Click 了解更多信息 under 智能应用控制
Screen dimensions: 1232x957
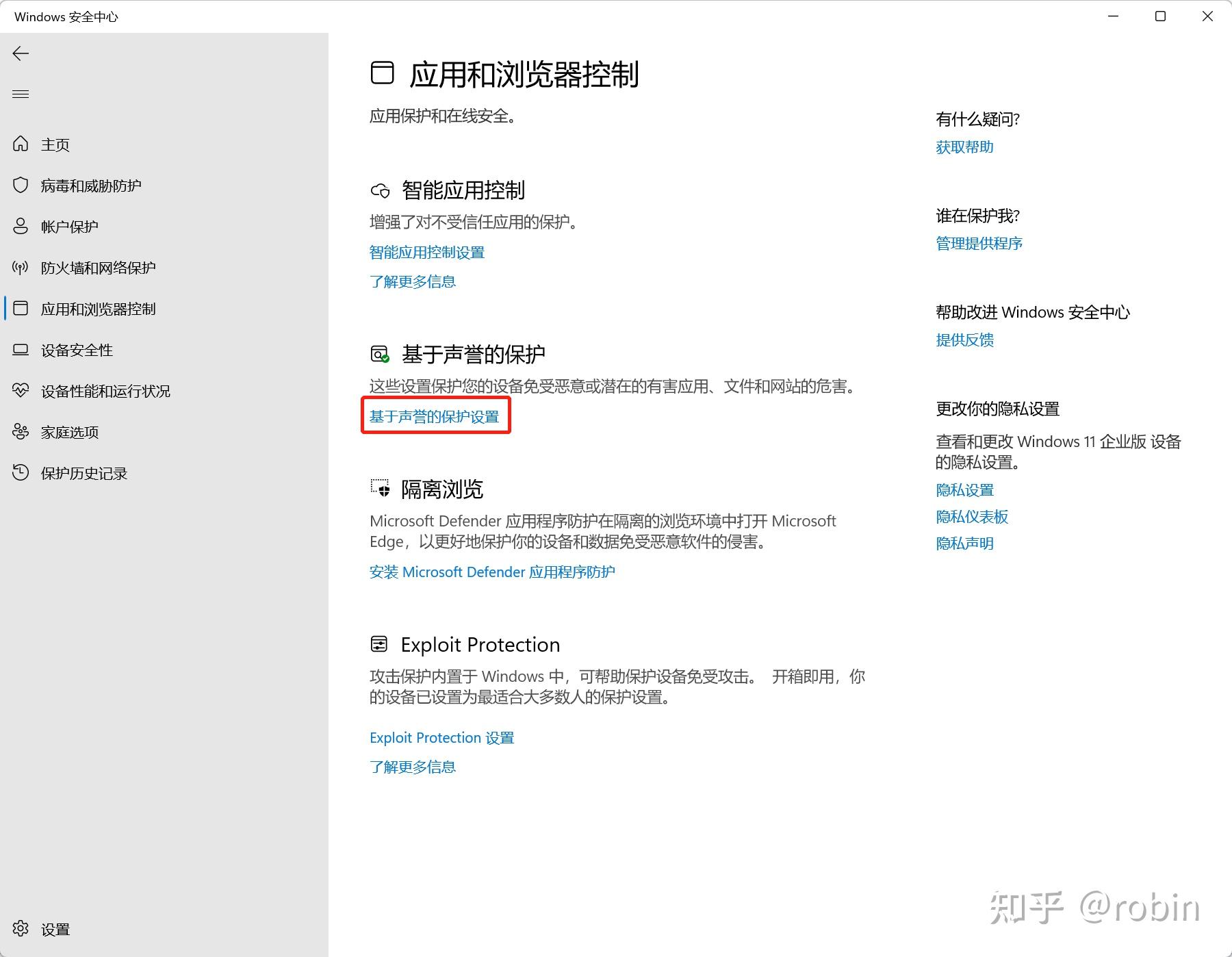pos(413,281)
